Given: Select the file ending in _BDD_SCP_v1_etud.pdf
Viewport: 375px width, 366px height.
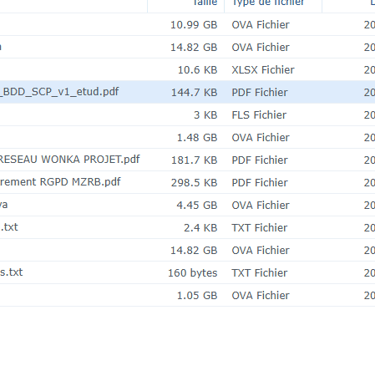Looking at the screenshot, I should pos(59,92).
